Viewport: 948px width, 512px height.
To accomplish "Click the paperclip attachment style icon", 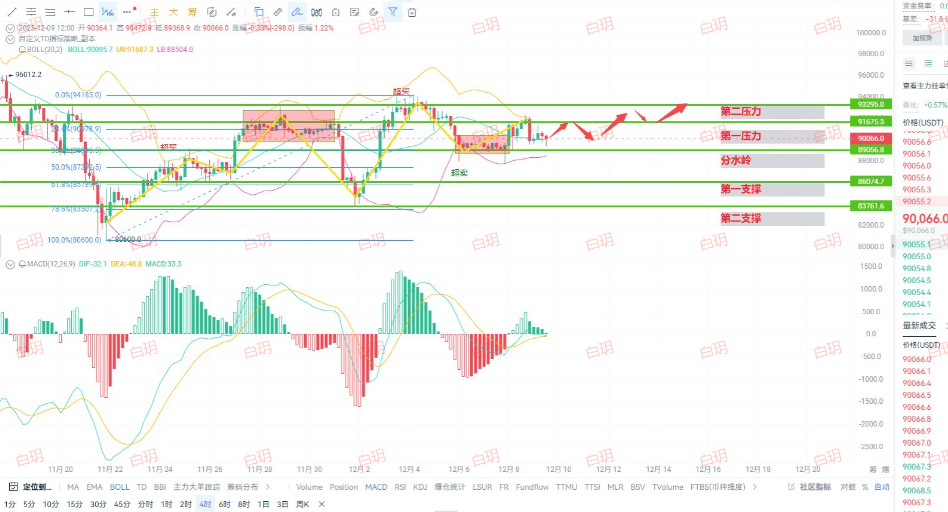I will [x=374, y=12].
